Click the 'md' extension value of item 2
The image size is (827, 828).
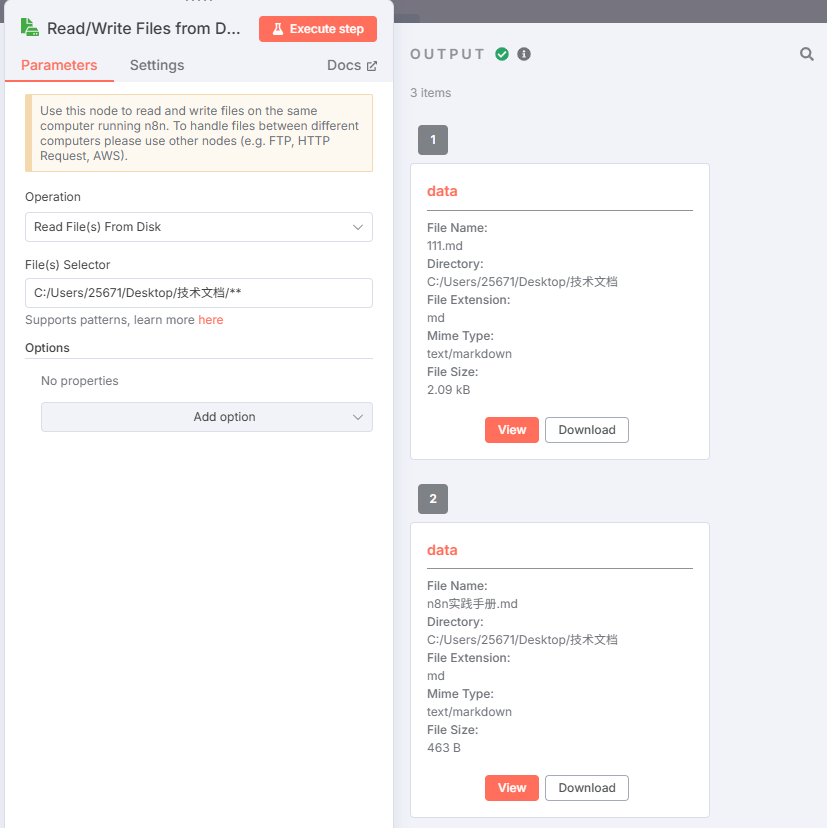click(436, 676)
